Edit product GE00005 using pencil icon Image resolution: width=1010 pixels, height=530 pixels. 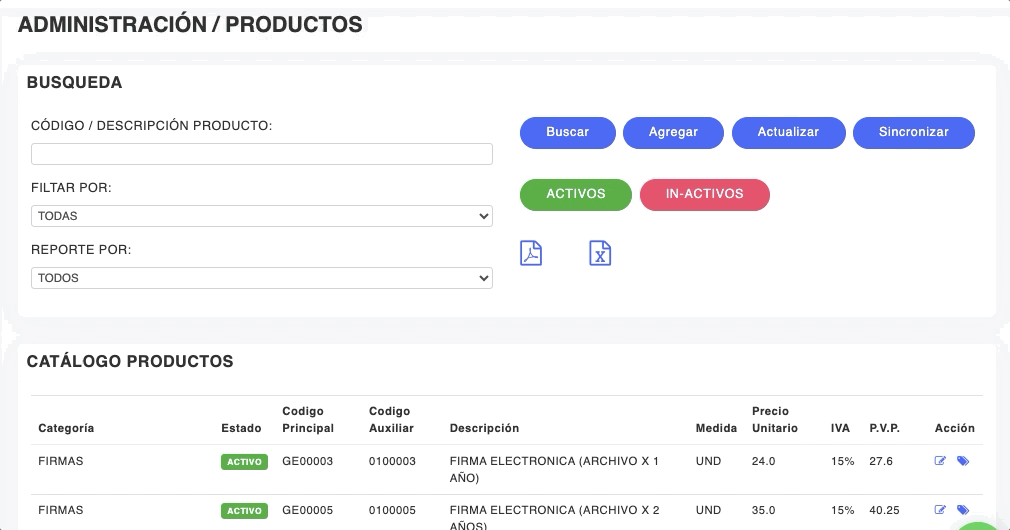[940, 510]
